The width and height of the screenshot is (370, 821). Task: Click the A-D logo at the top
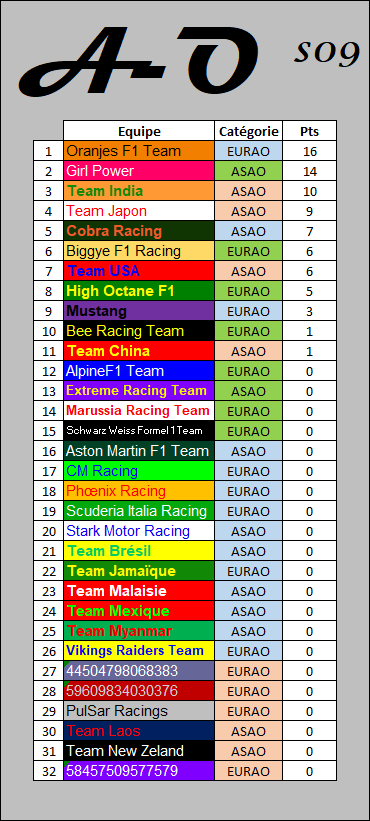[x=139, y=61]
